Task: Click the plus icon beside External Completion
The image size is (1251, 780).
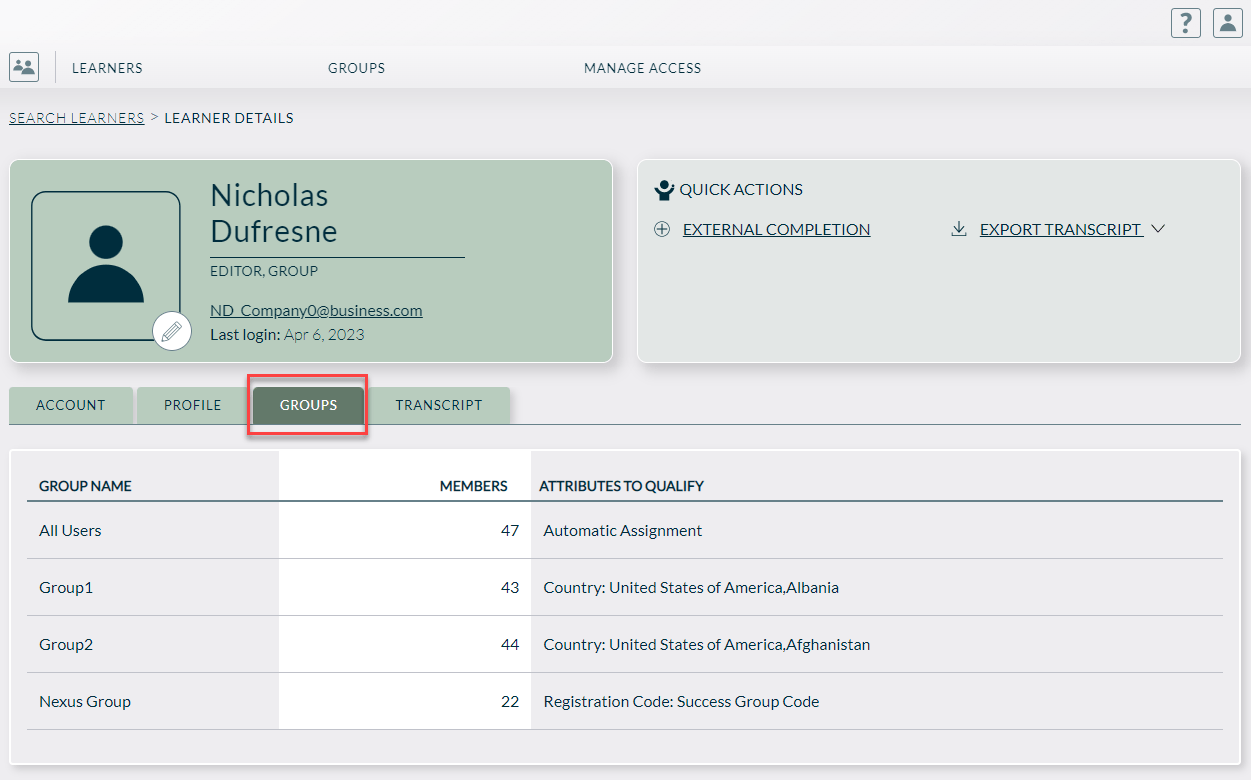Action: pyautogui.click(x=662, y=229)
